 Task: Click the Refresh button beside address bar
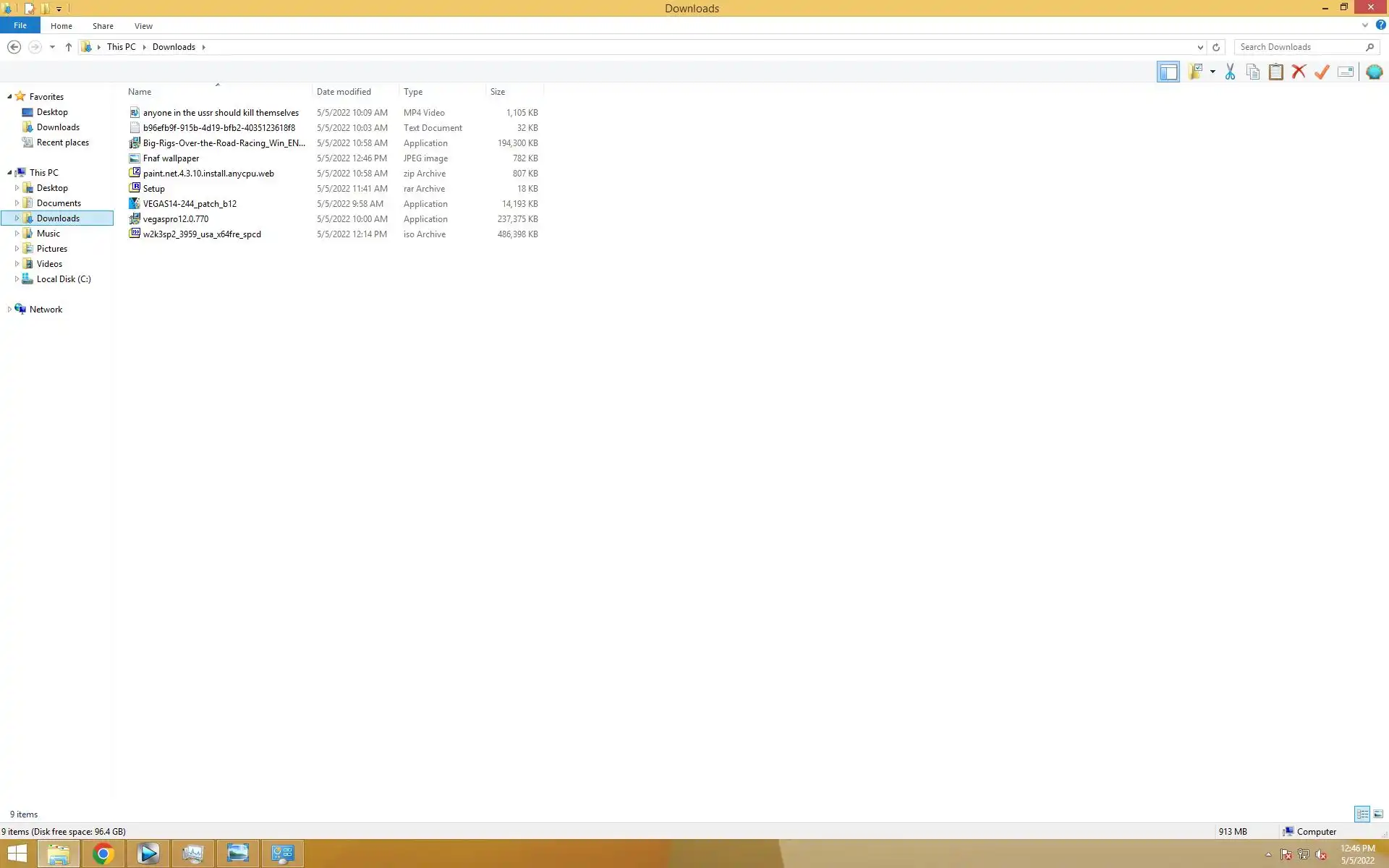pos(1216,47)
